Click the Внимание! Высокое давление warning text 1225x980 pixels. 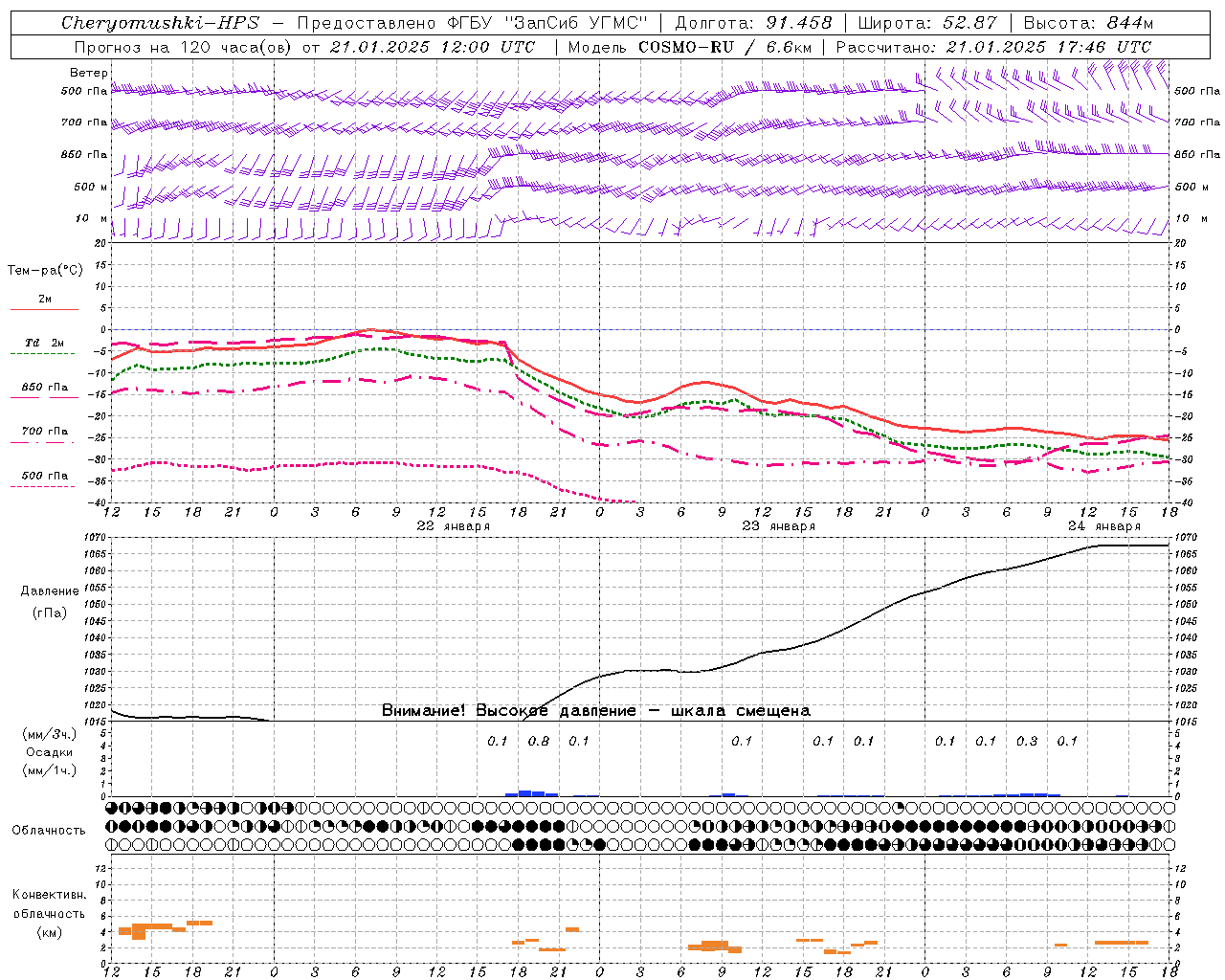(x=595, y=710)
